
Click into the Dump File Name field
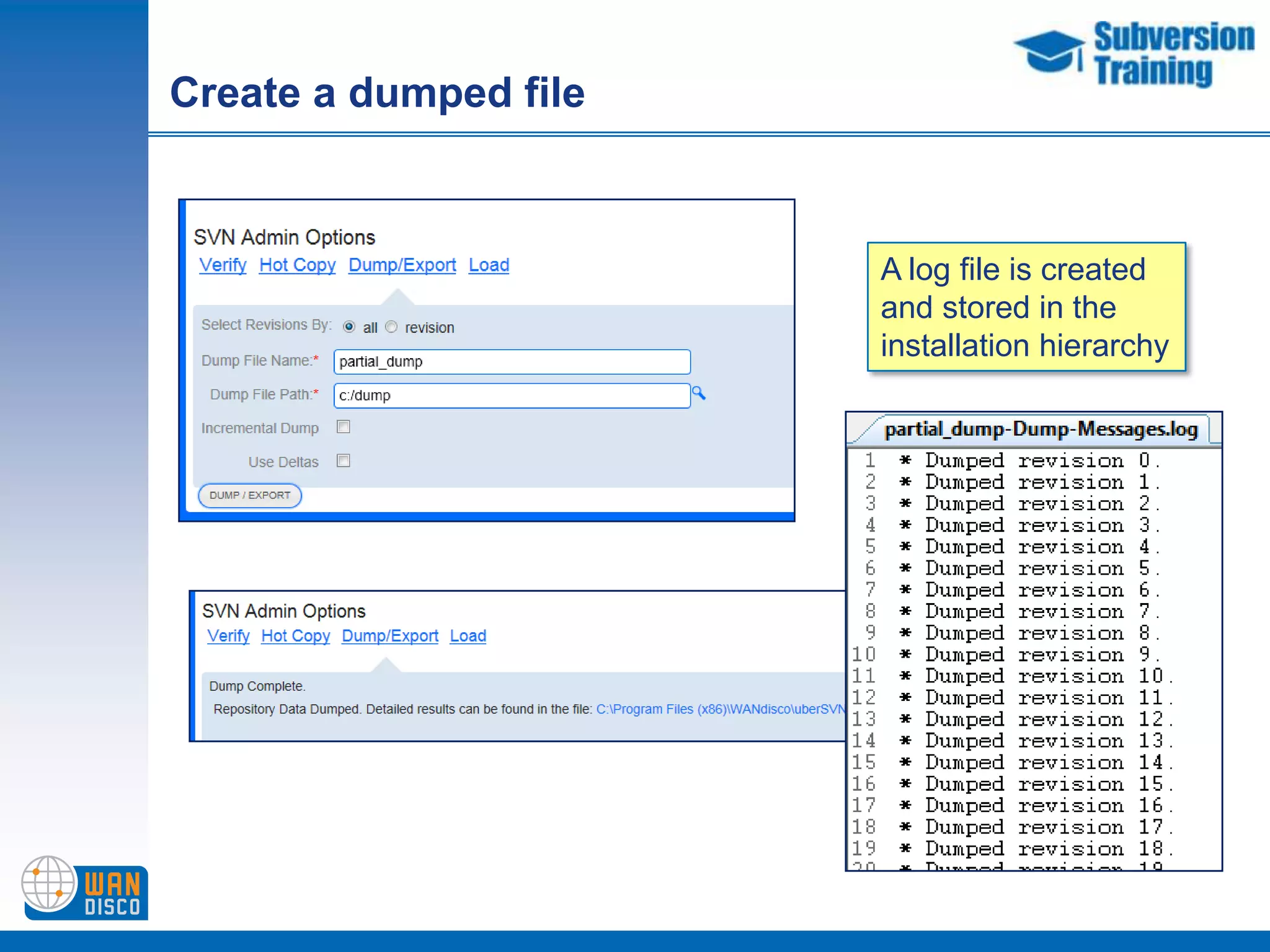[512, 362]
